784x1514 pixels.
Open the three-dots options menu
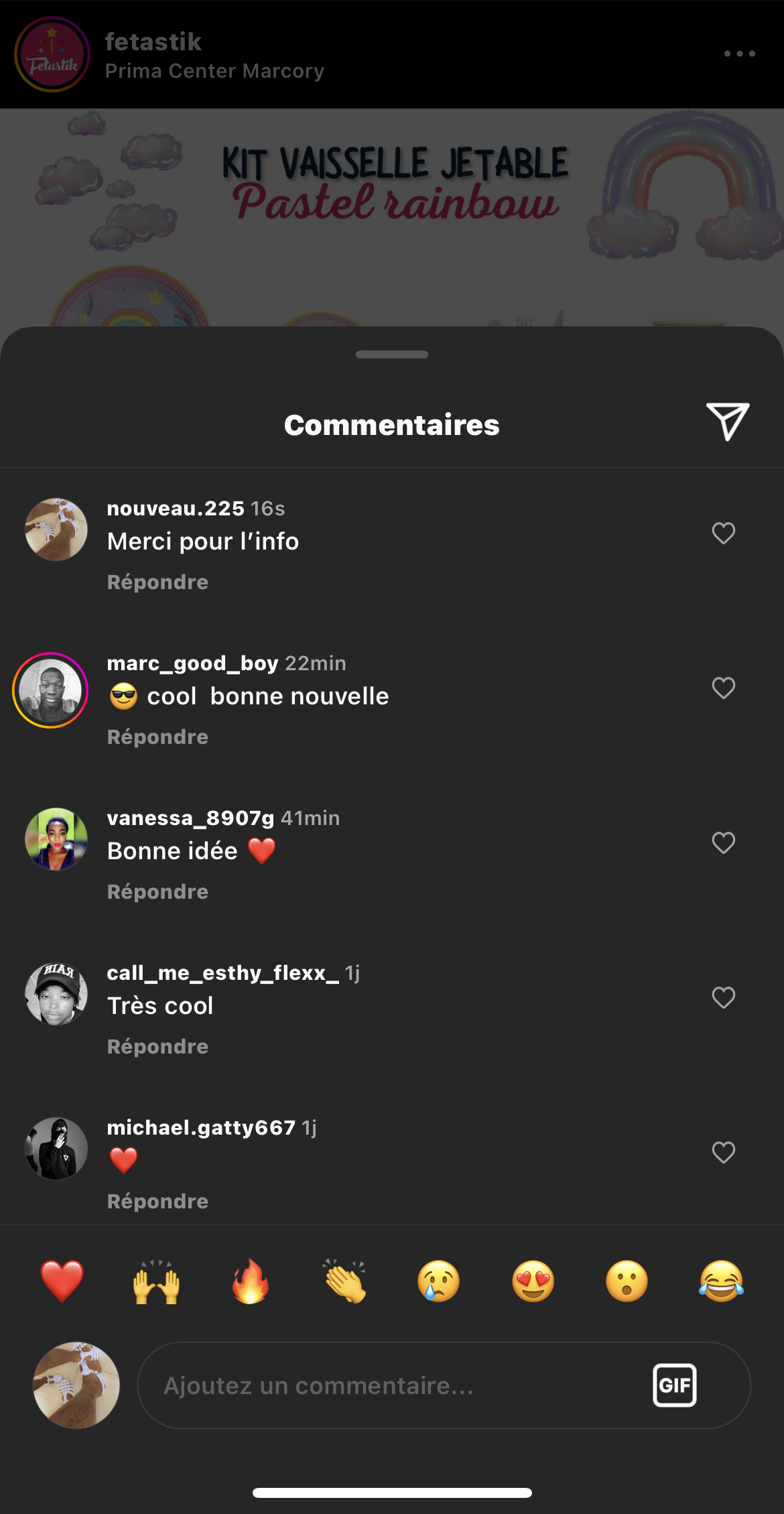[x=739, y=54]
